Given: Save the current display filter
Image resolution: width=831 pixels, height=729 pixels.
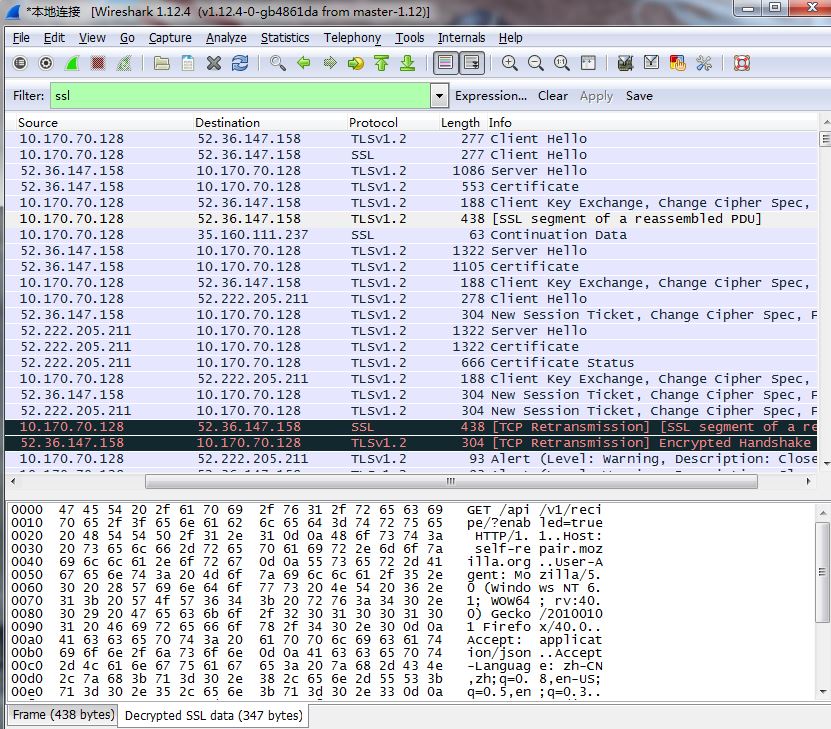Looking at the screenshot, I should [x=639, y=96].
